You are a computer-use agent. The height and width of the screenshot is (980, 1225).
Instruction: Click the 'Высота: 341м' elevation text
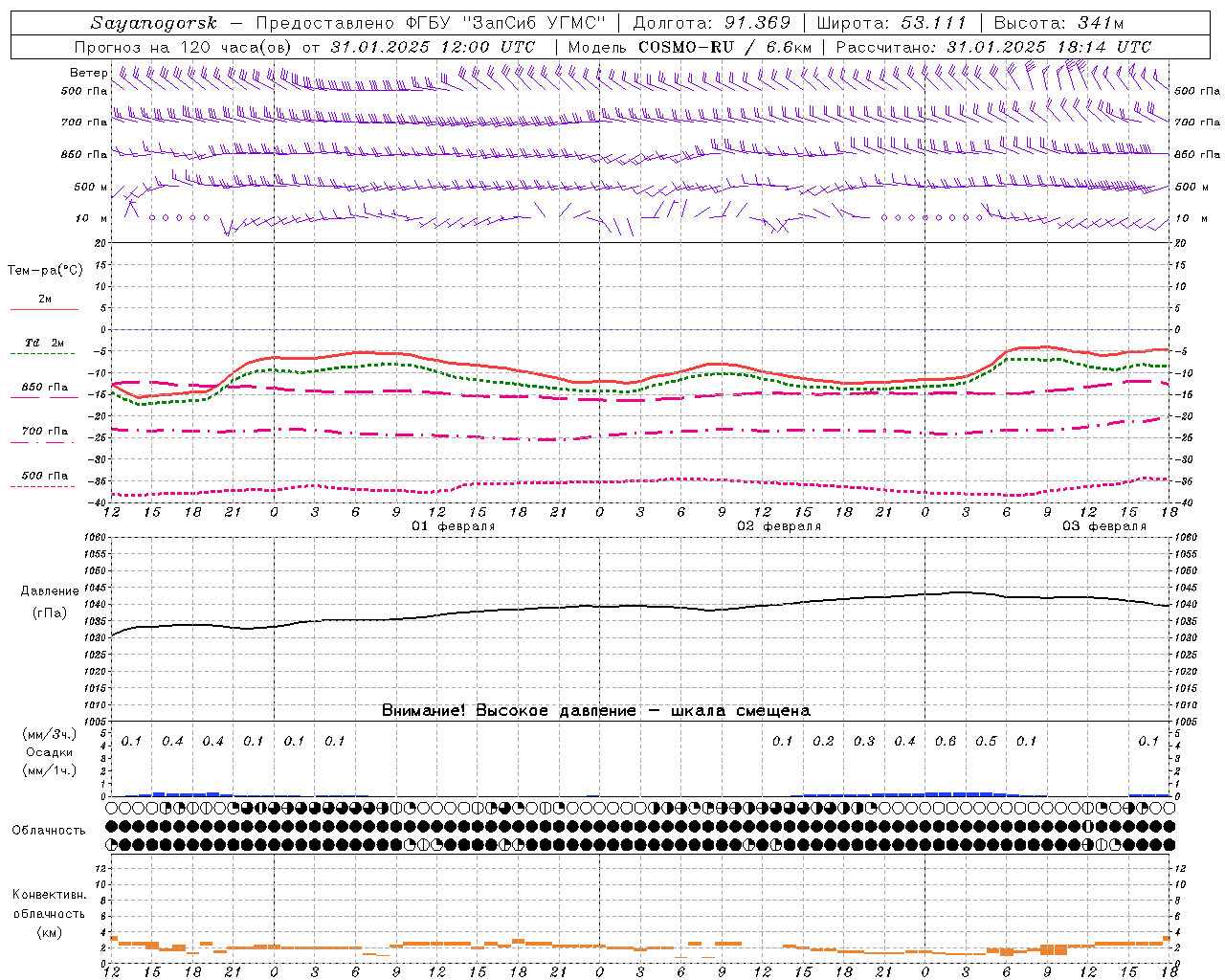pos(1058,23)
